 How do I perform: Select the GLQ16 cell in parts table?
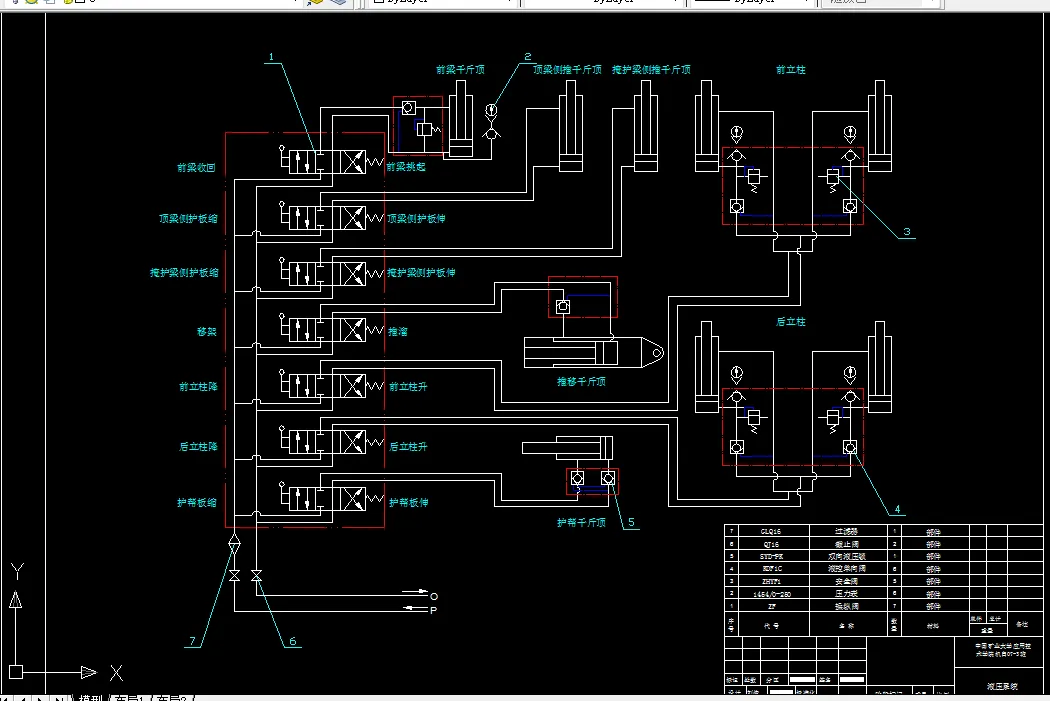tap(771, 532)
